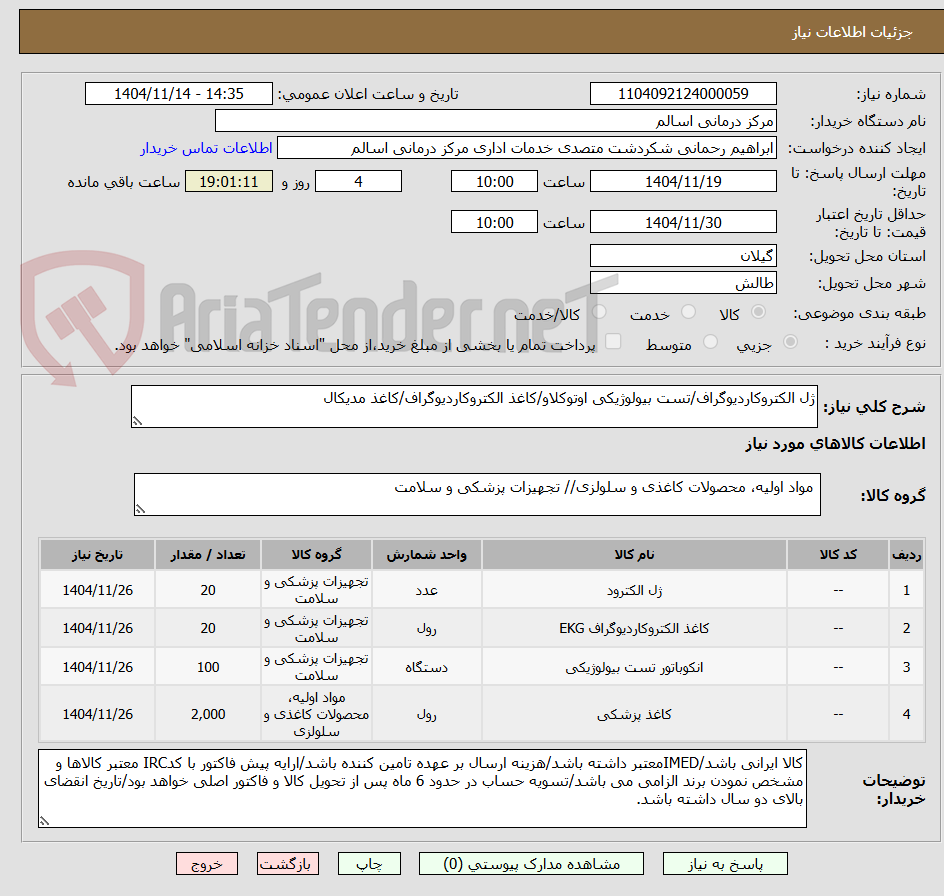Select the 'کالا' radio option
Screen dimensions: 944x896
tap(758, 311)
